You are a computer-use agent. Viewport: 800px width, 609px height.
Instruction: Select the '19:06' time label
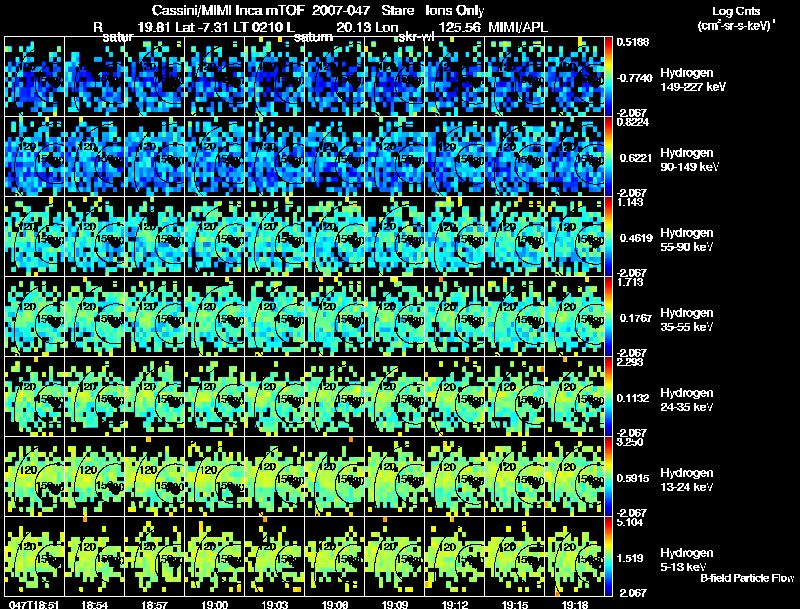335,605
